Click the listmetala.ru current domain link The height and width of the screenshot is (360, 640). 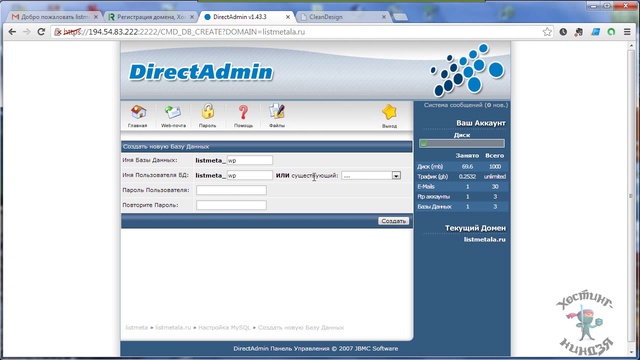(484, 240)
